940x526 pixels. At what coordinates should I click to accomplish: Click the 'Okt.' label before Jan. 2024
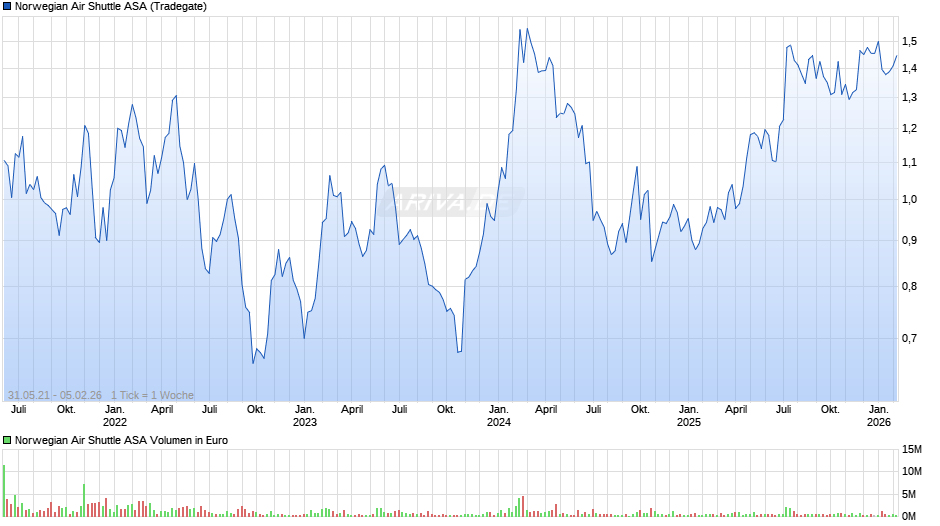pos(446,410)
